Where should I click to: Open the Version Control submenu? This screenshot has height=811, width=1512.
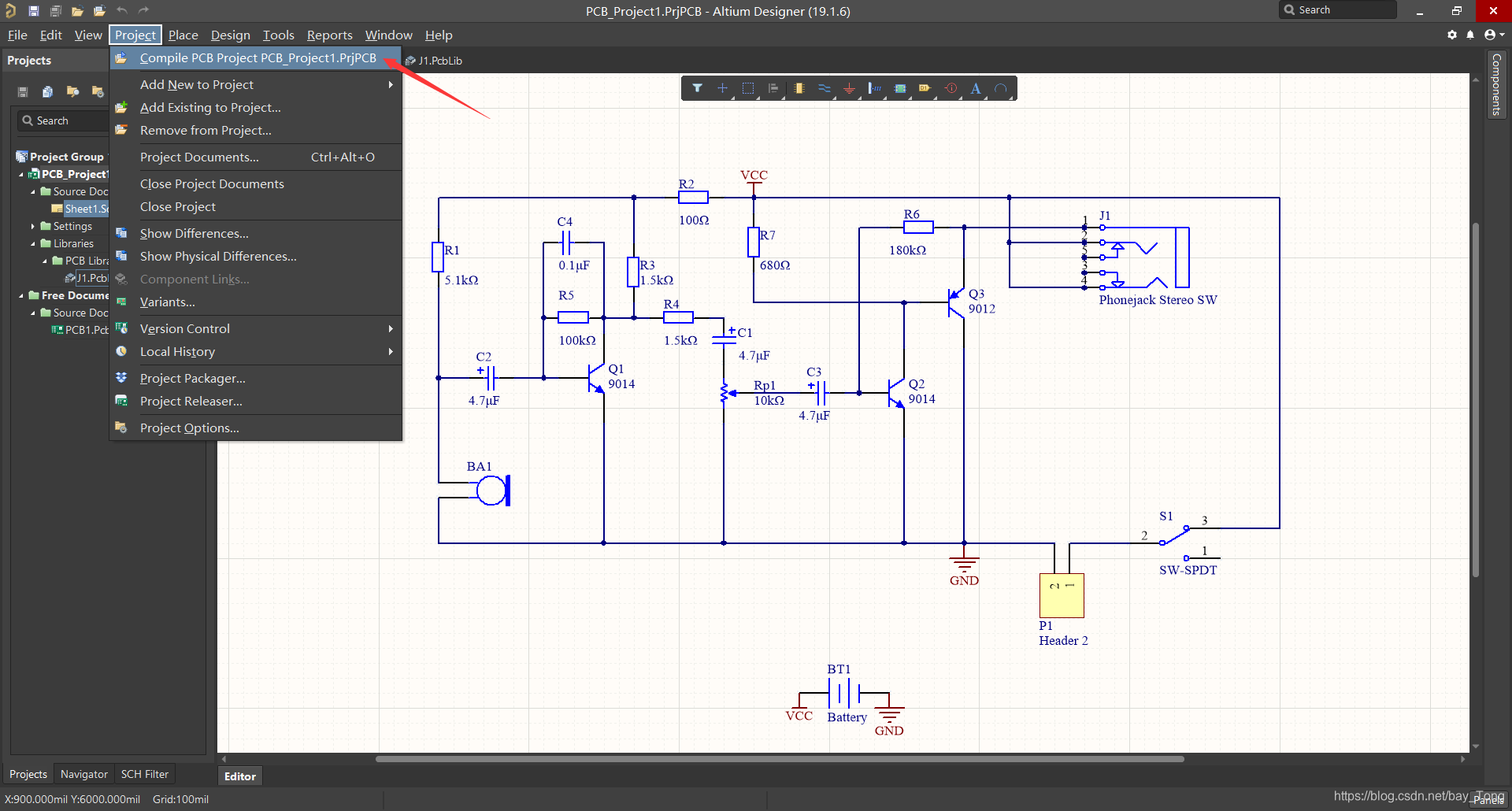[x=256, y=328]
